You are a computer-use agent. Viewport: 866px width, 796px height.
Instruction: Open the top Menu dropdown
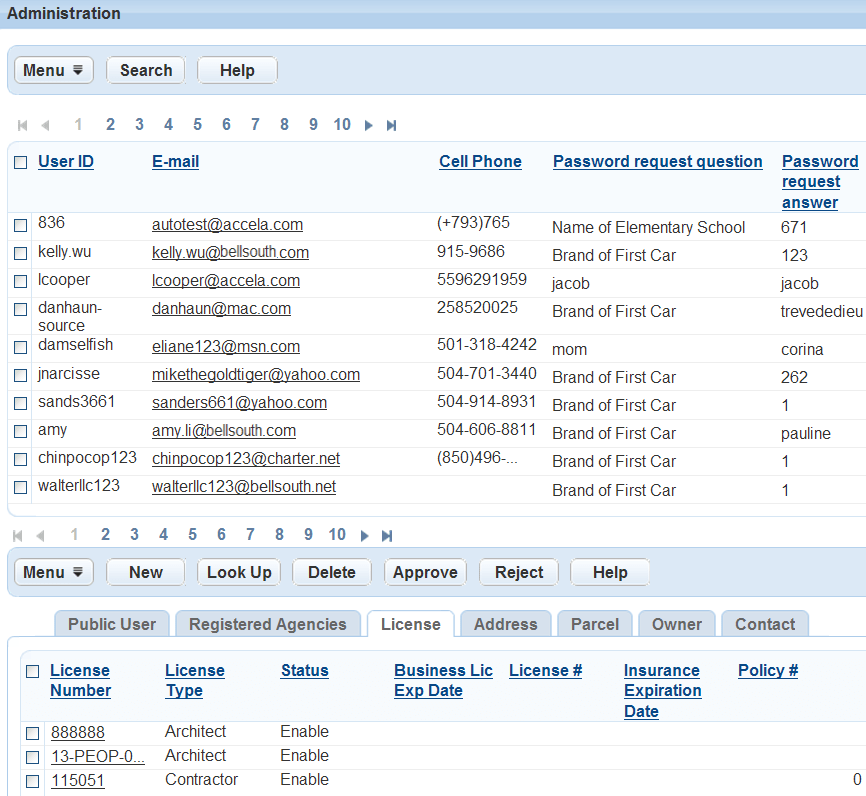(53, 71)
